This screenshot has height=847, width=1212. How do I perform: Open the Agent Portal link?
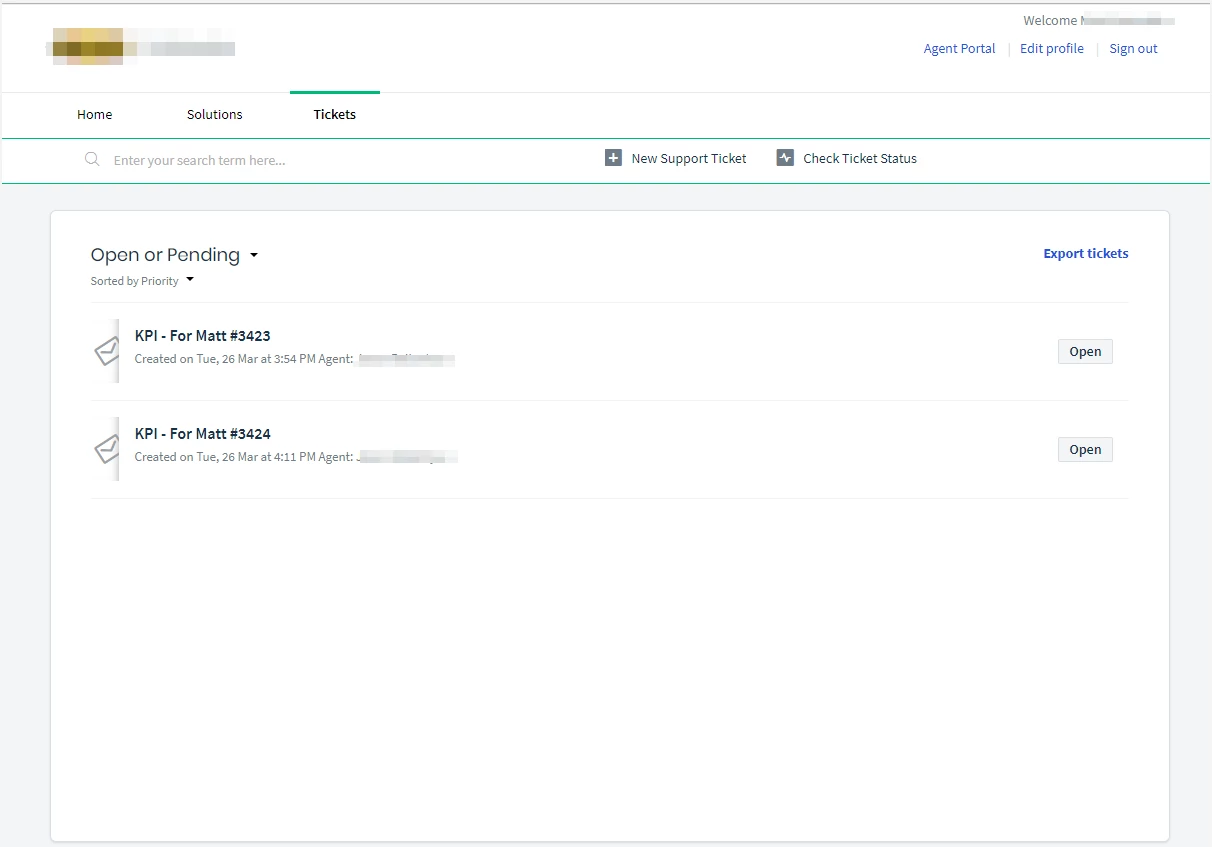click(x=960, y=48)
